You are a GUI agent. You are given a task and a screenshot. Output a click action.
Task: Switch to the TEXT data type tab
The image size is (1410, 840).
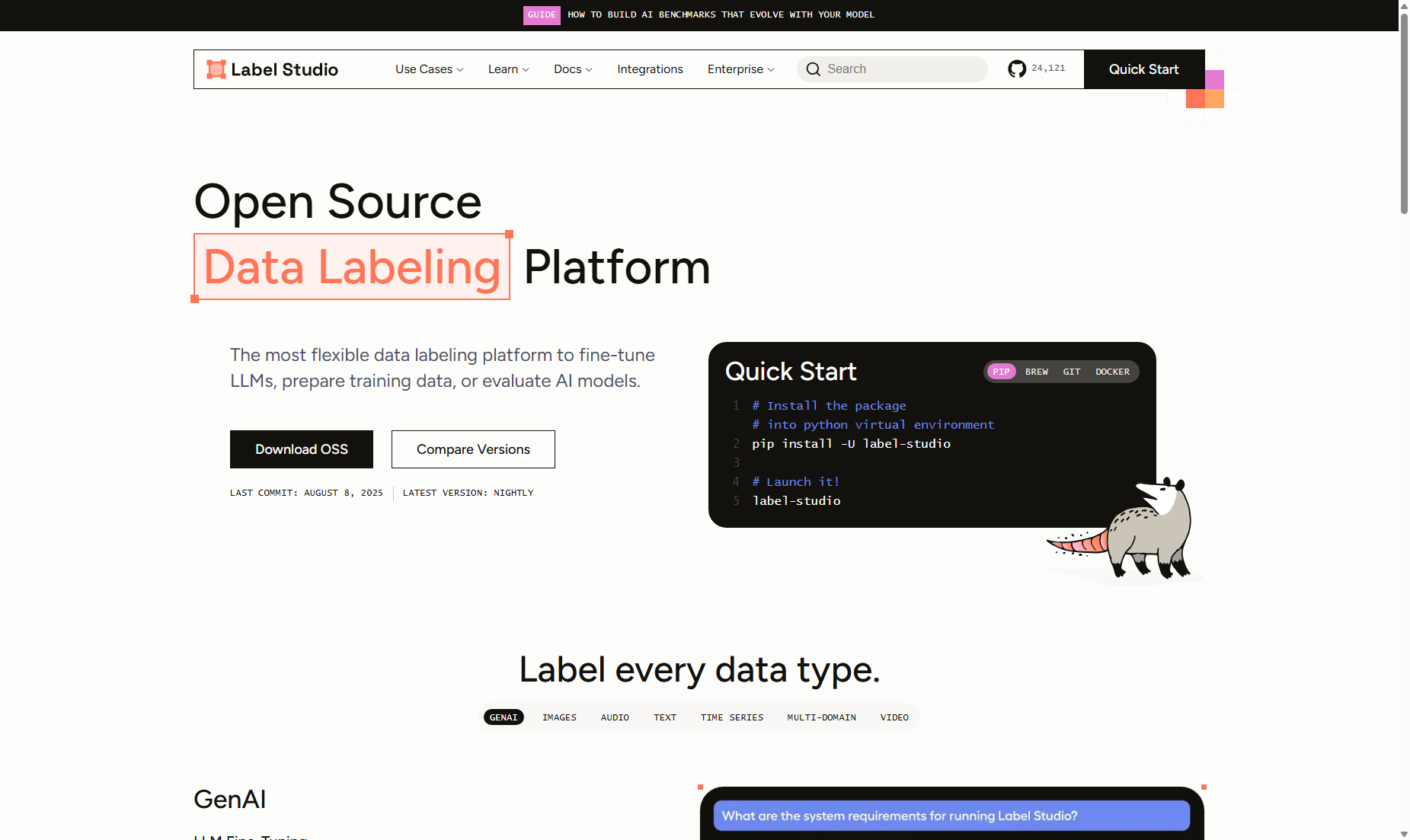coord(665,717)
